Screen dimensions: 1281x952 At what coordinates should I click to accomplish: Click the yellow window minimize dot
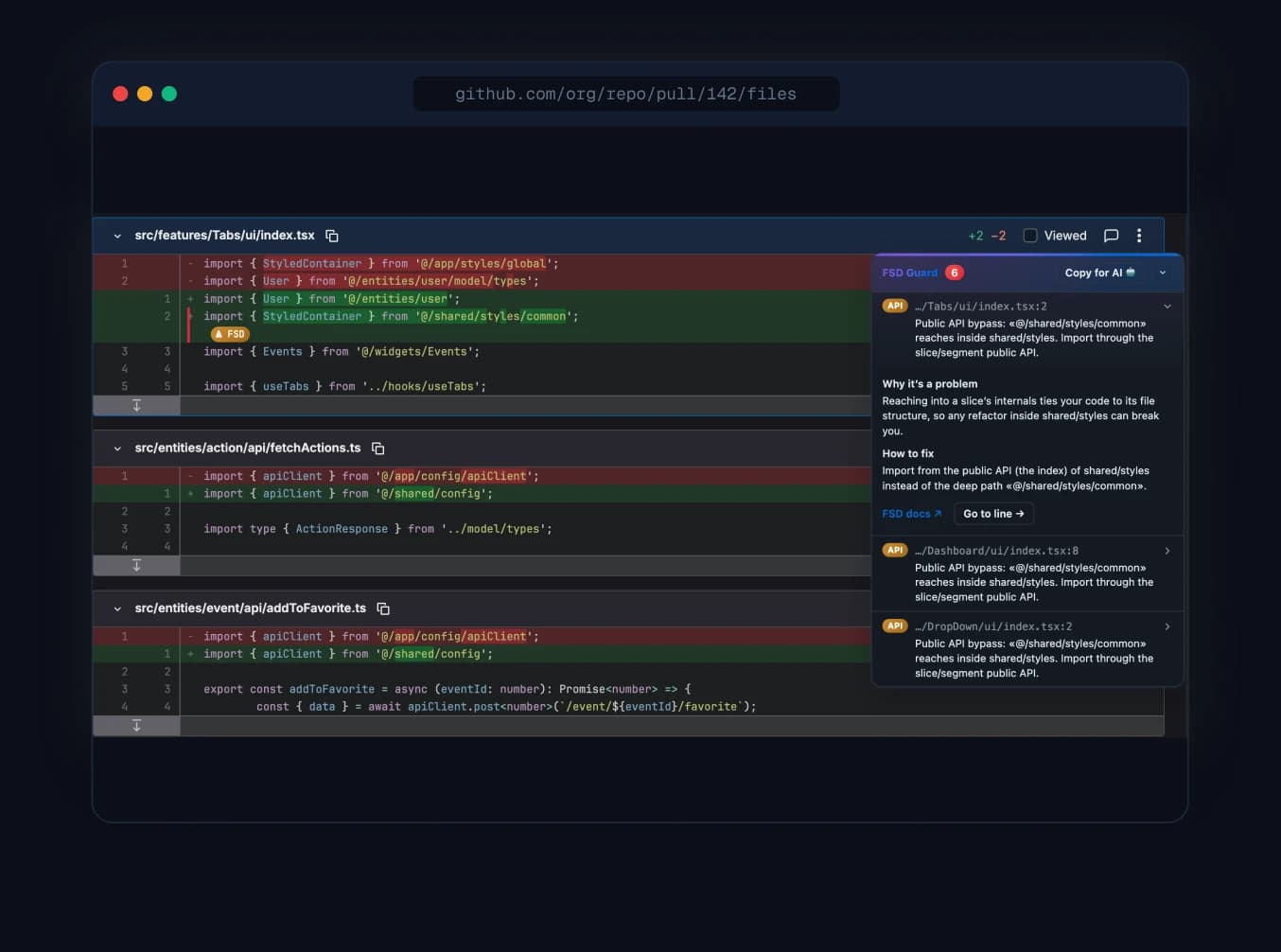pyautogui.click(x=145, y=94)
